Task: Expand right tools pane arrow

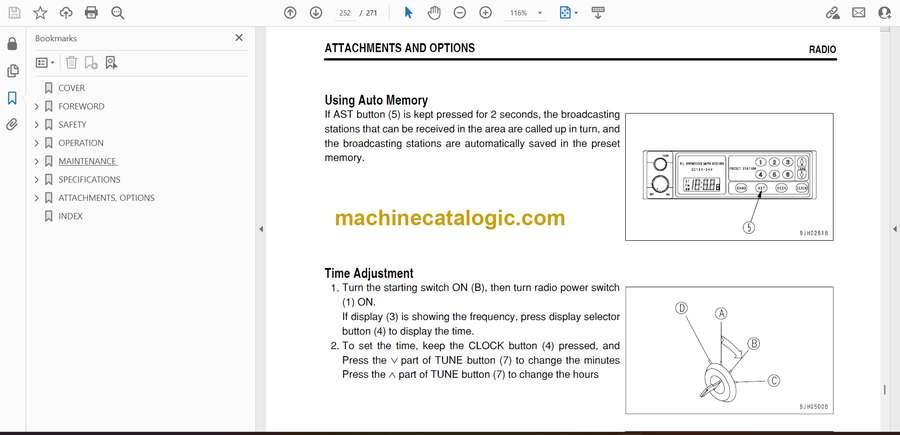Action: [895, 229]
